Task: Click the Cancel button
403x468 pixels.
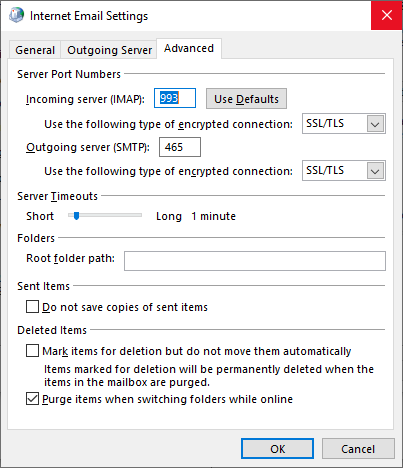Action: 358,449
